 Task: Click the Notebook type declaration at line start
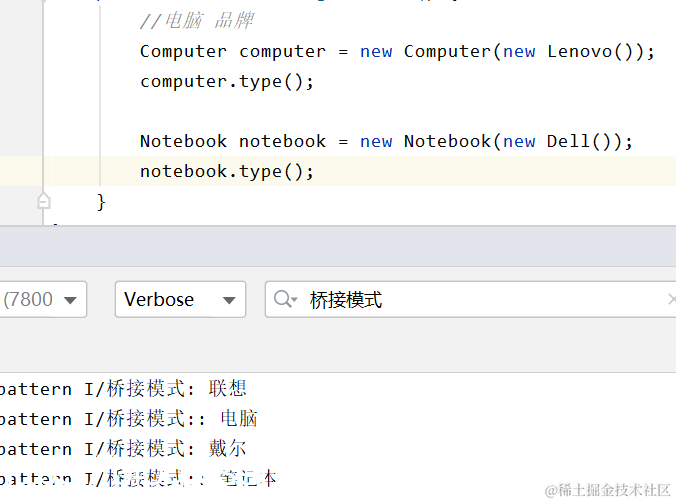coord(183,141)
